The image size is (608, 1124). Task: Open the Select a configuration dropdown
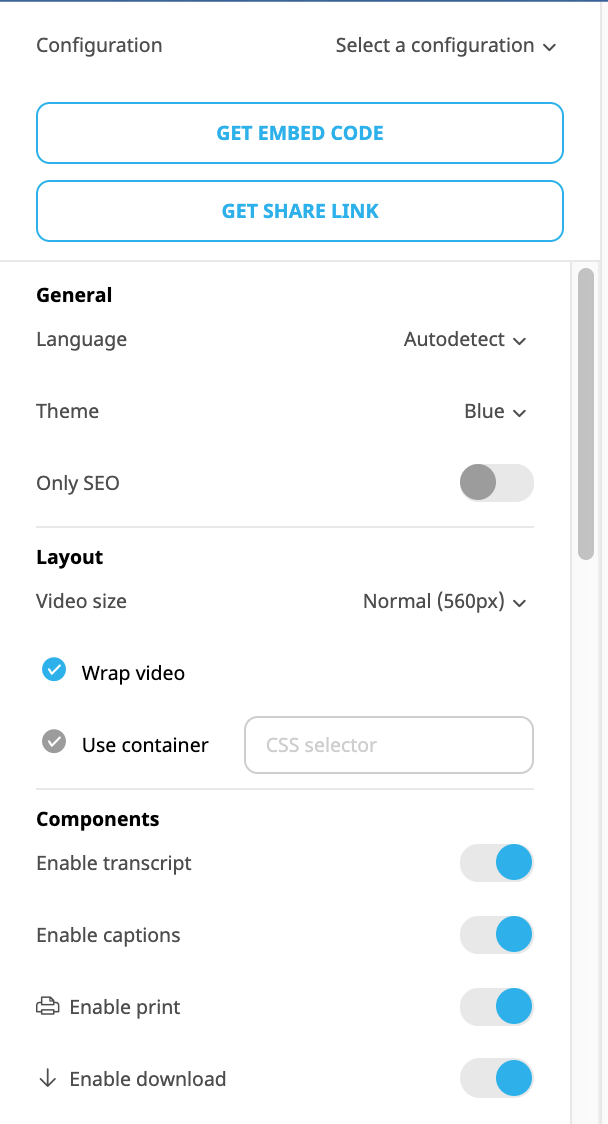click(446, 45)
